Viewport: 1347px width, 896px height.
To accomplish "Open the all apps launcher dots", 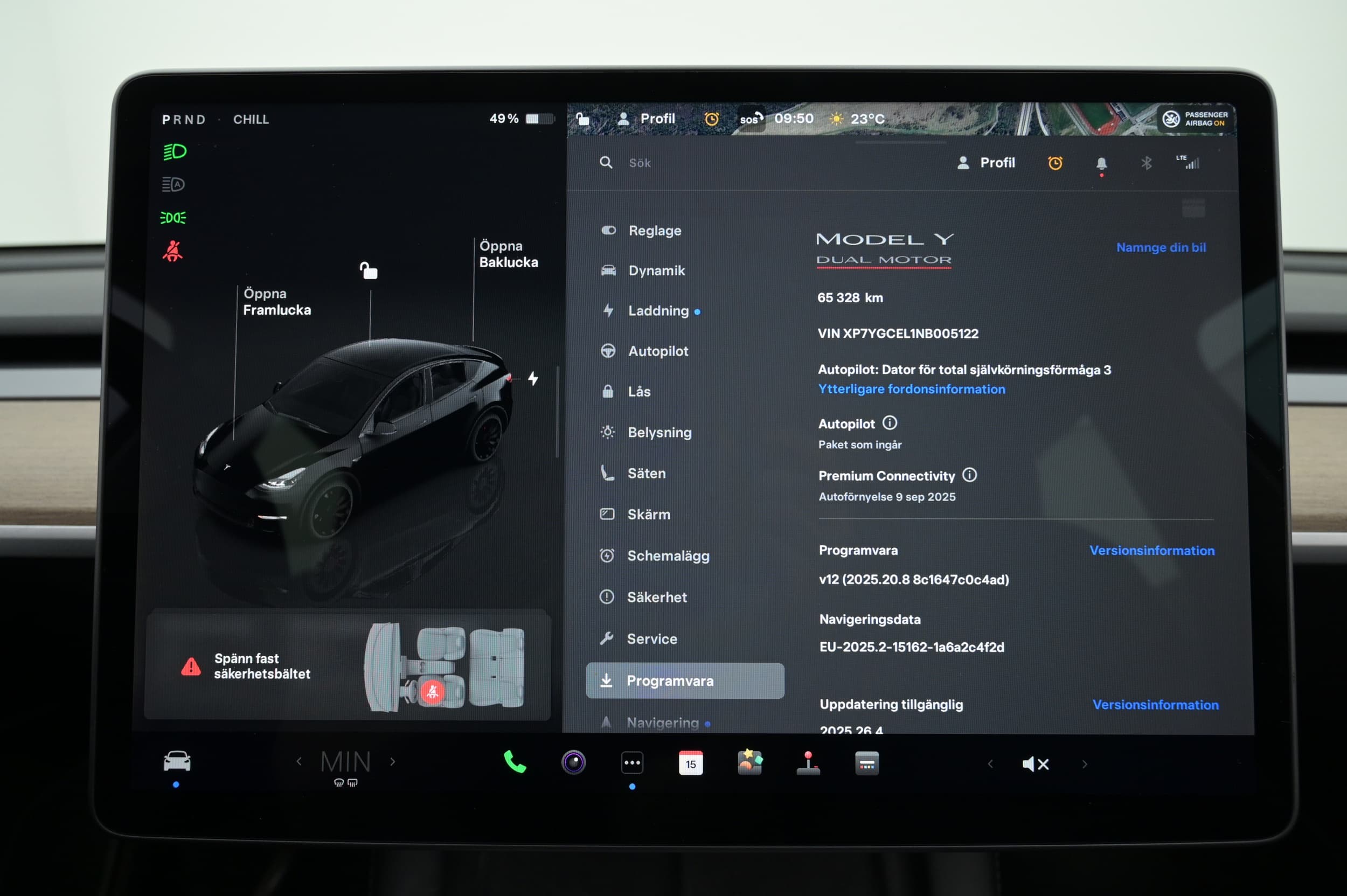I will tap(632, 763).
